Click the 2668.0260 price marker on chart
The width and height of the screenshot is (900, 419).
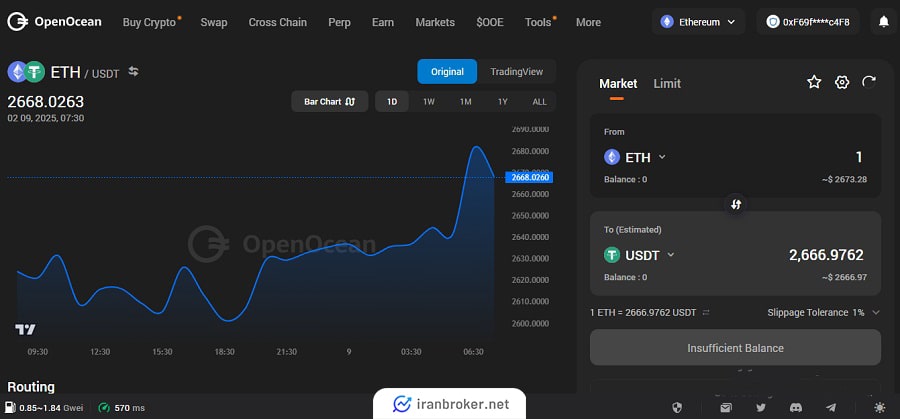[x=527, y=177]
